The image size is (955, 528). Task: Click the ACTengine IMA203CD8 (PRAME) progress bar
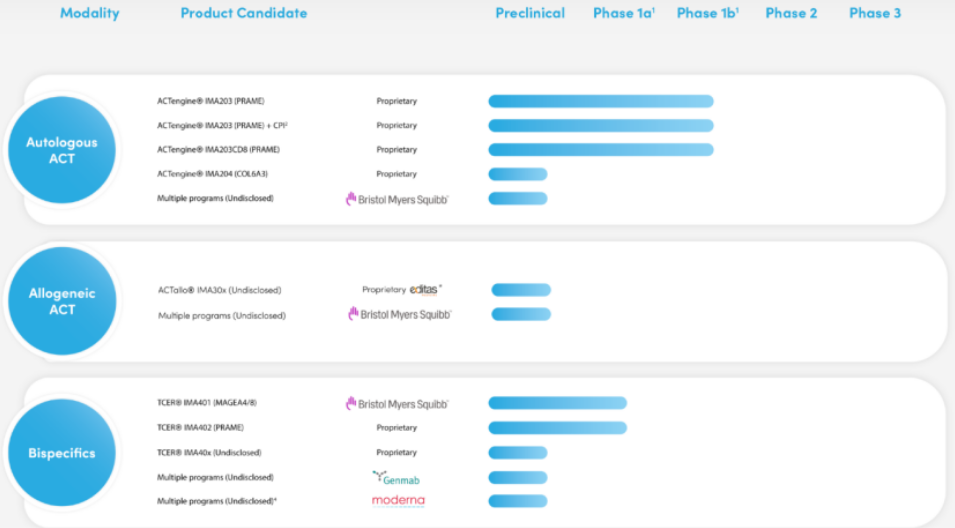pos(601,150)
